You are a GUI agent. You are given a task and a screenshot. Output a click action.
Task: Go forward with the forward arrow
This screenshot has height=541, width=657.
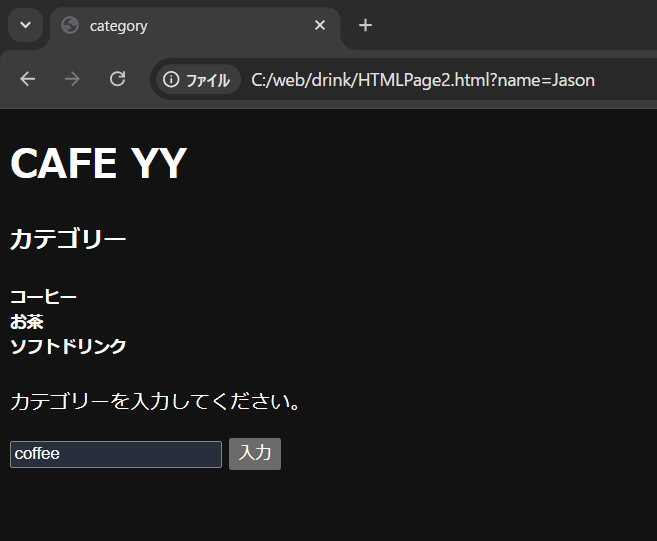(x=72, y=79)
